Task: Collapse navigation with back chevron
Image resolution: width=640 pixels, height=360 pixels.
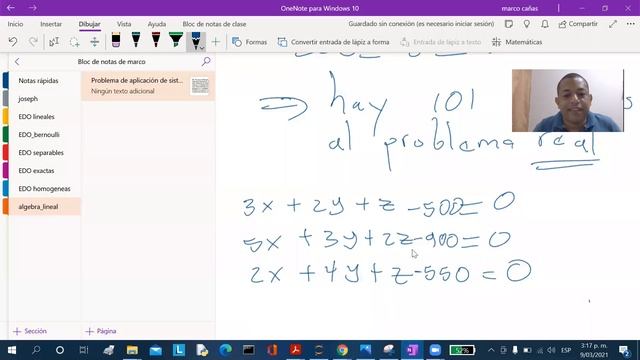Action: coord(17,62)
